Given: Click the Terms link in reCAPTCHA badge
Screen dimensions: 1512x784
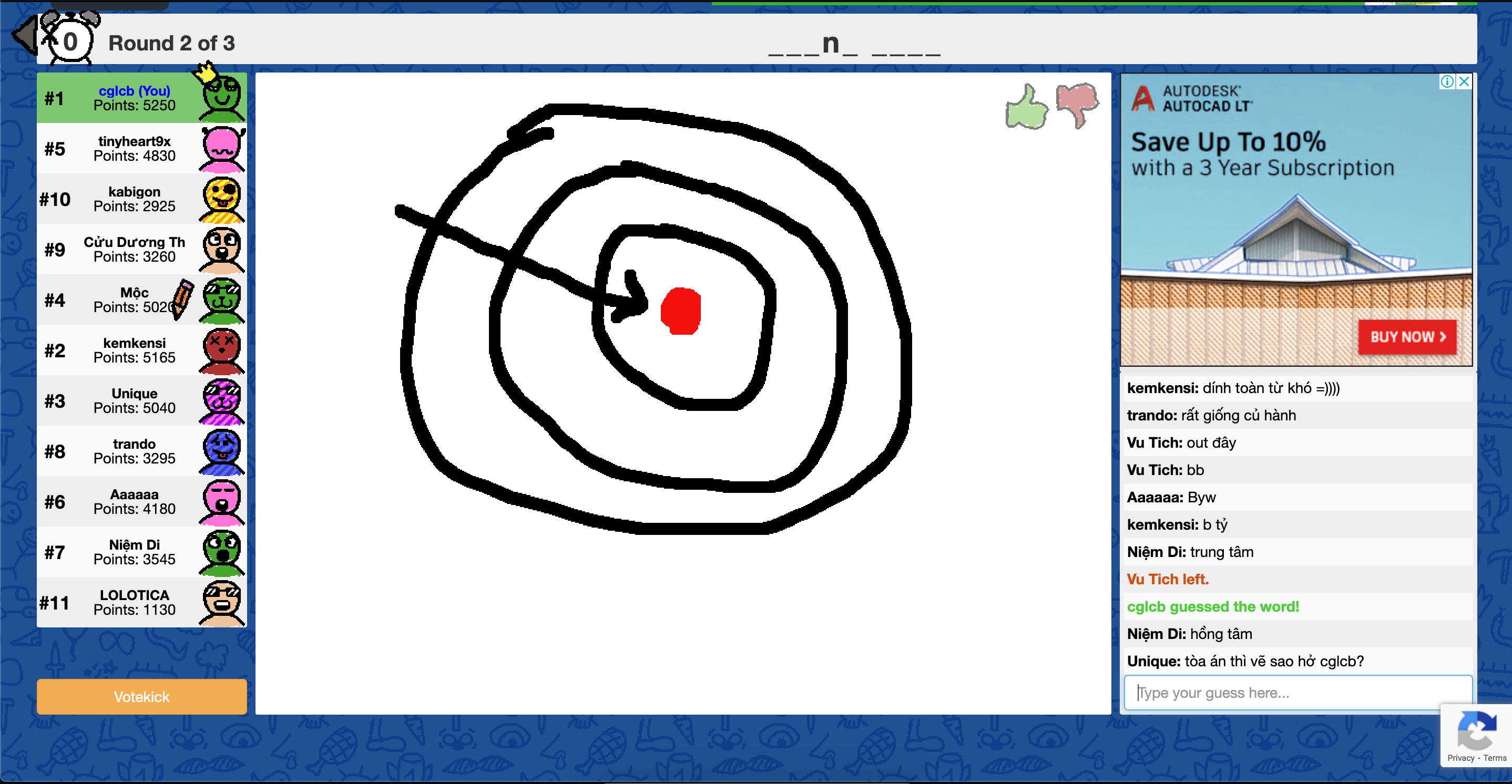Looking at the screenshot, I should 1495,758.
